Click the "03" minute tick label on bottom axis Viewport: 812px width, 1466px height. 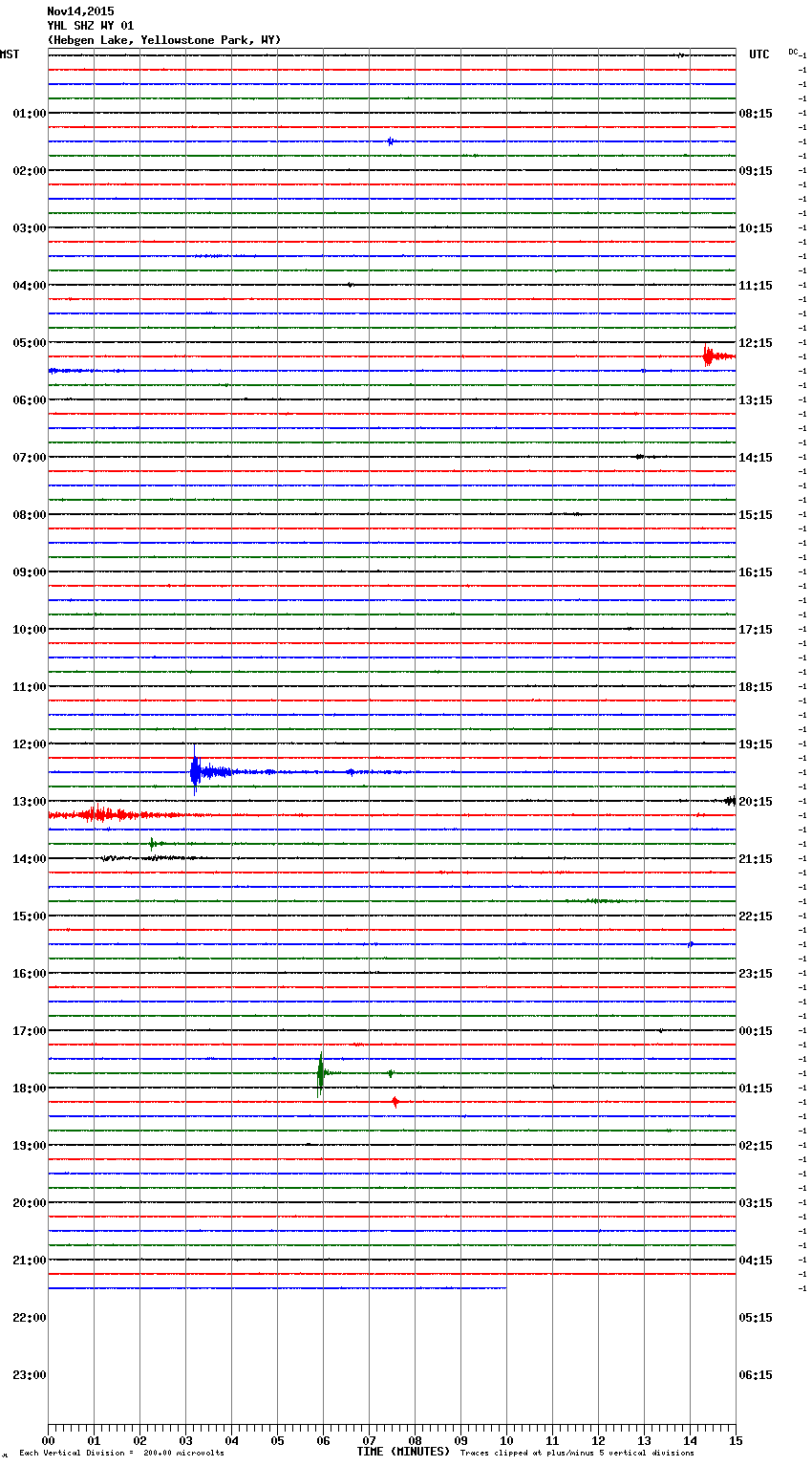(185, 1440)
